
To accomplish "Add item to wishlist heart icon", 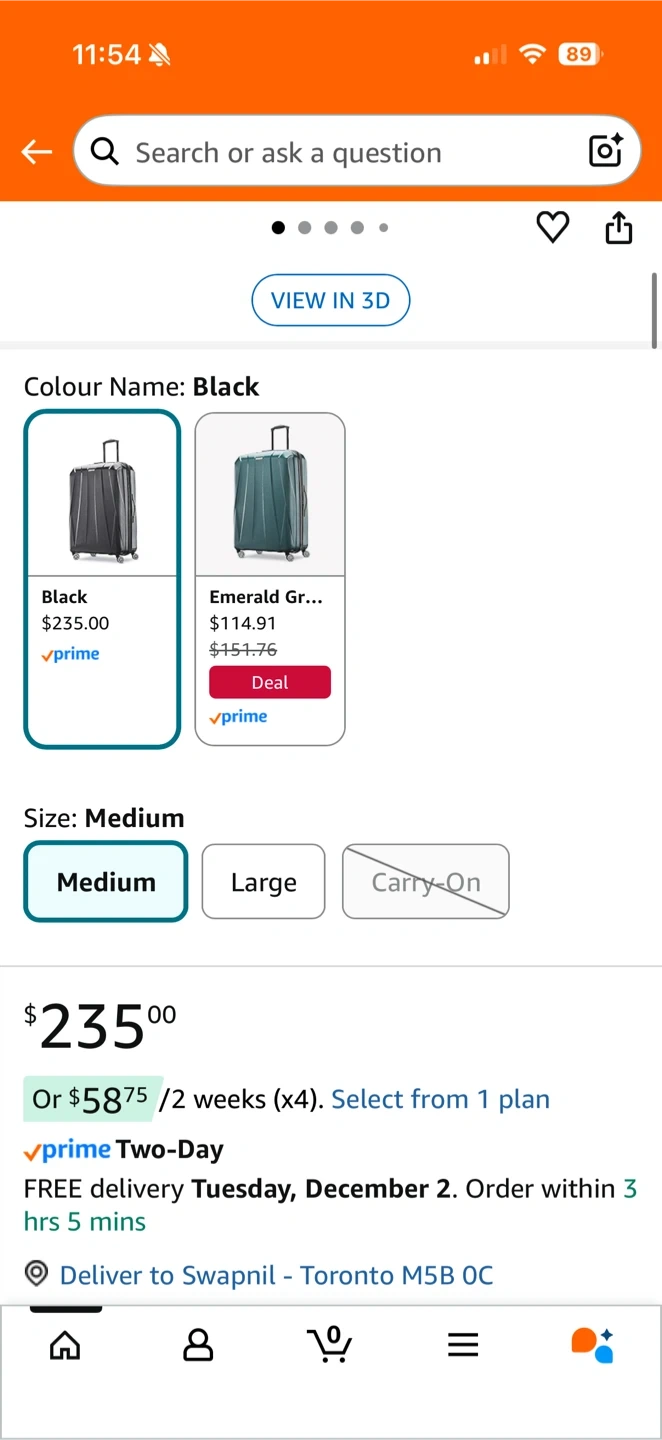I will click(552, 228).
